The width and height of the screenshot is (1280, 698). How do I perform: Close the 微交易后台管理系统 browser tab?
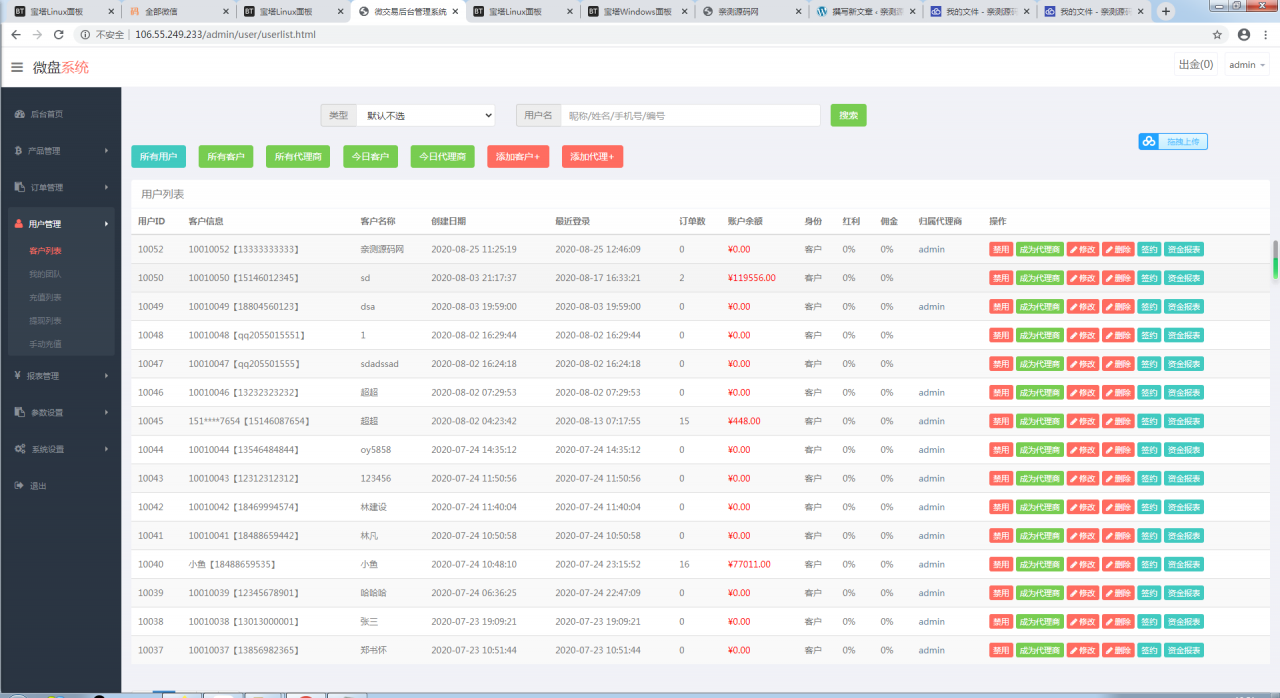click(x=456, y=12)
